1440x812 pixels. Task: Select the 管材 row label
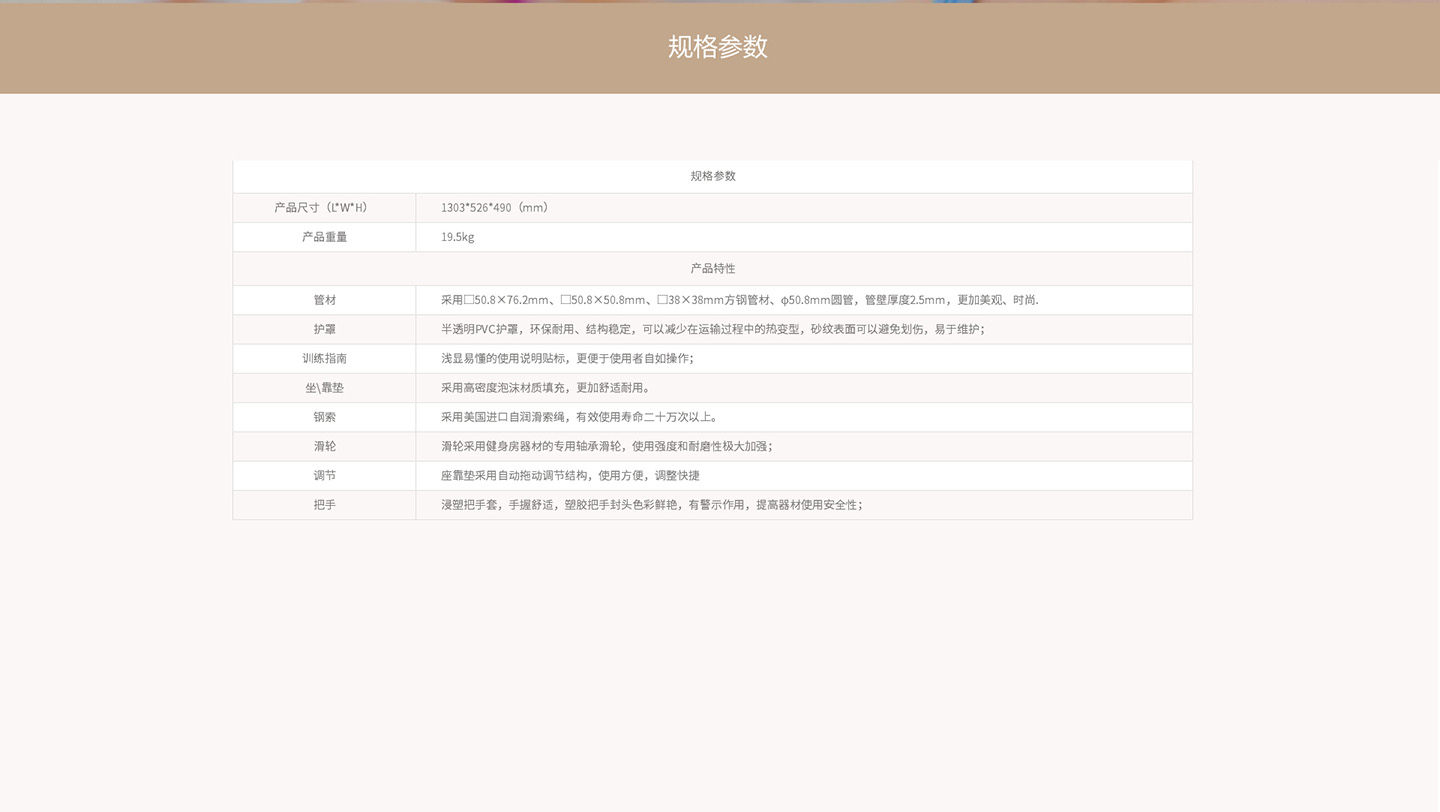324,300
